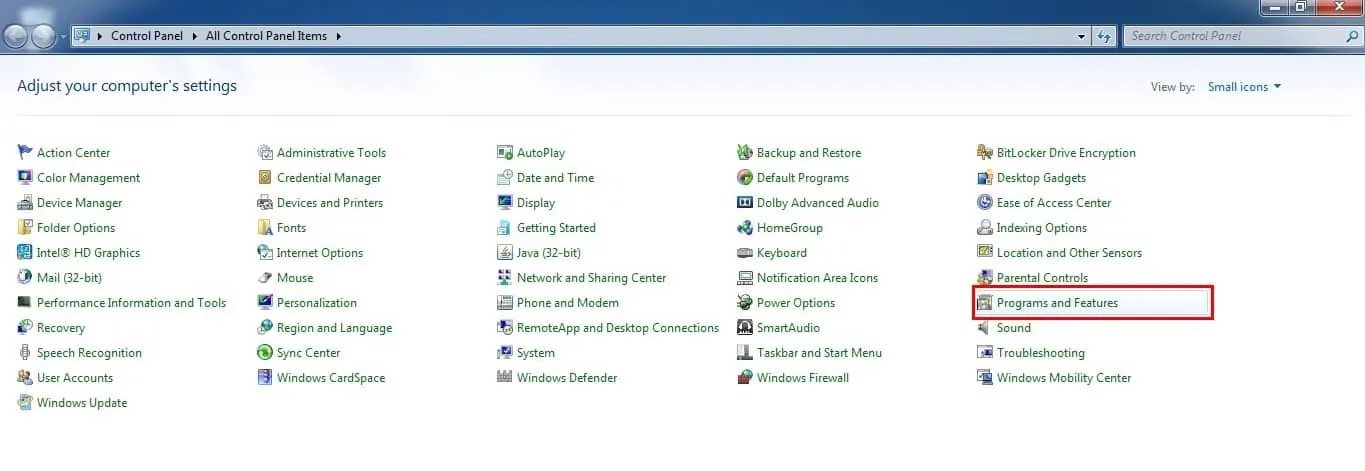Open Region and Language link

click(x=334, y=328)
